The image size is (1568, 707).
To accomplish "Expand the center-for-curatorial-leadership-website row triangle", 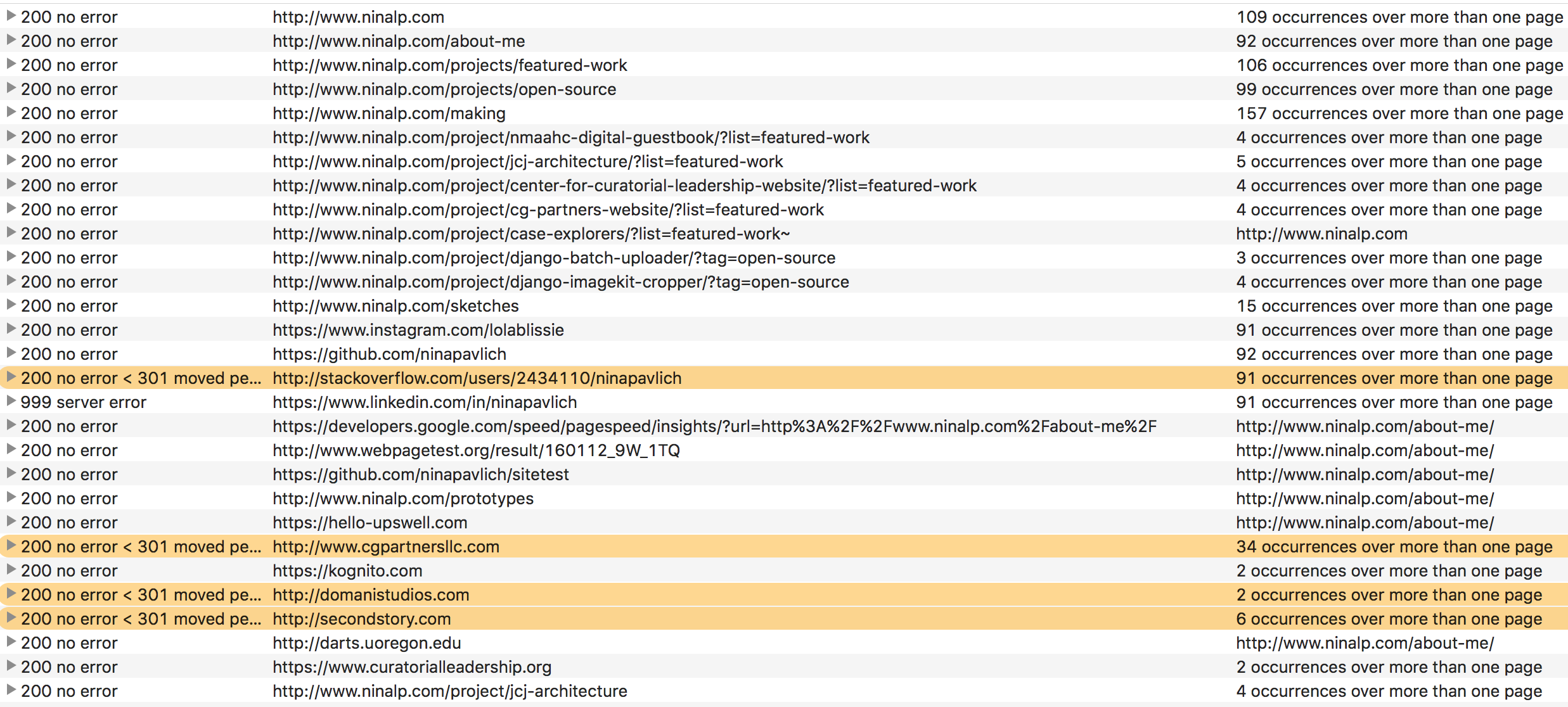I will 11,184.
